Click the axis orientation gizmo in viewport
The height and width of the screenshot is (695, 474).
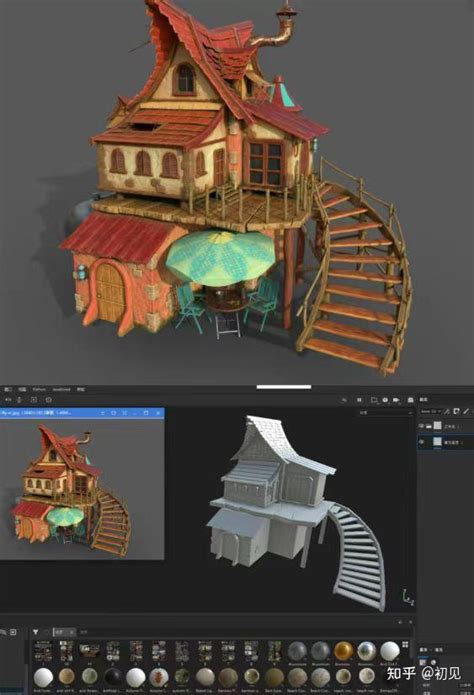point(408,597)
